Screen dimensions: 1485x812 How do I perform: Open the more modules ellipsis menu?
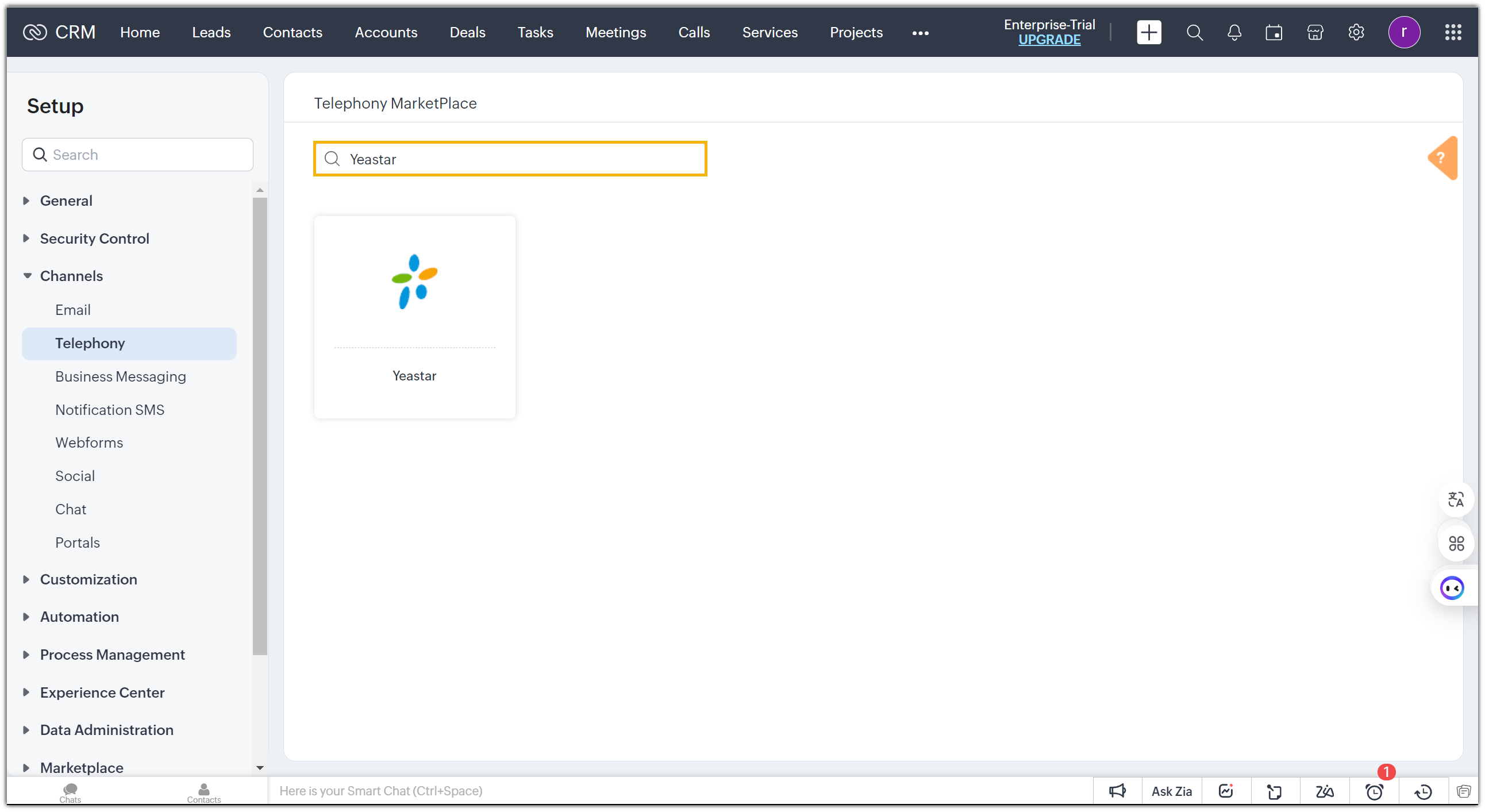[920, 33]
